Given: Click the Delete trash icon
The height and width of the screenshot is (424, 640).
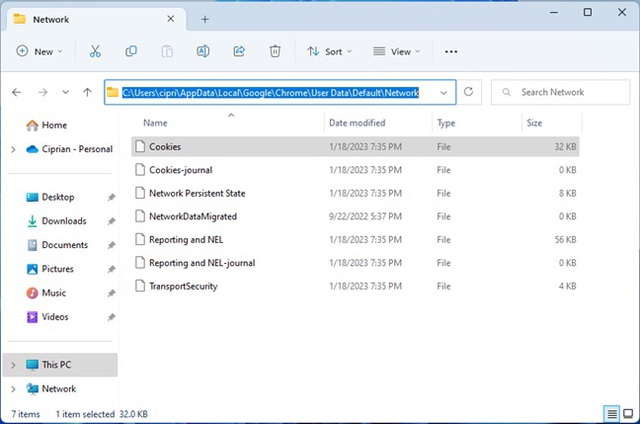Looking at the screenshot, I should [x=275, y=51].
